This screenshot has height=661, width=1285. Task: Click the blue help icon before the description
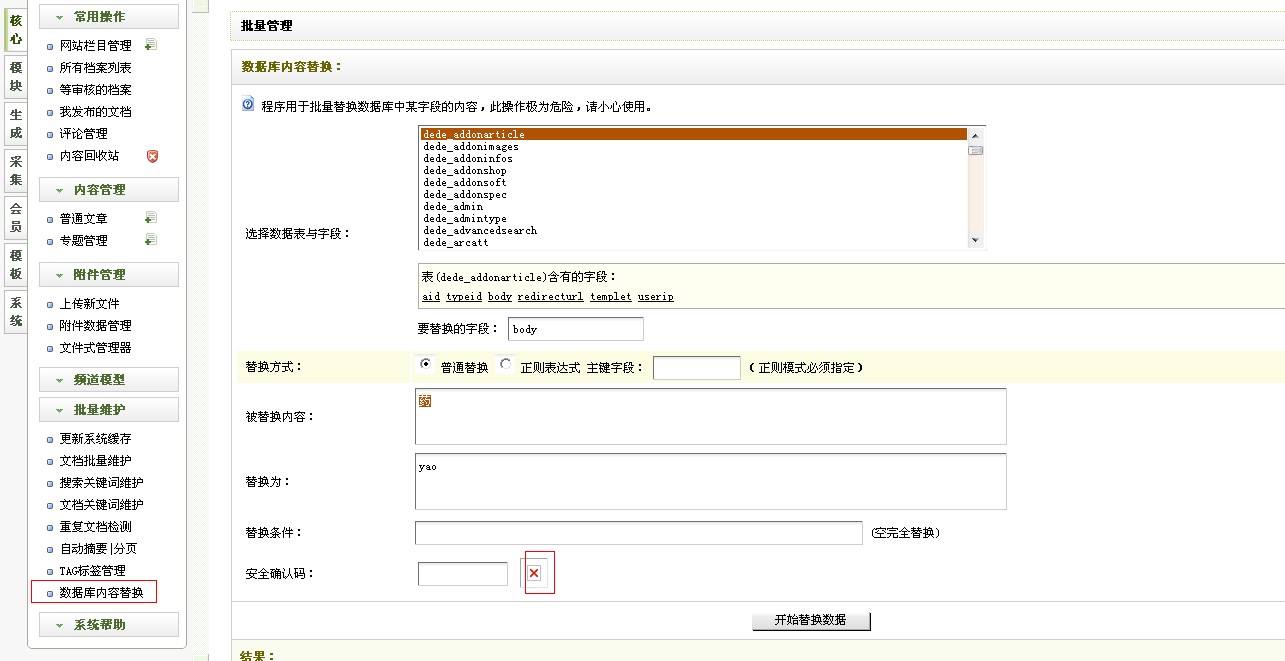tap(248, 104)
